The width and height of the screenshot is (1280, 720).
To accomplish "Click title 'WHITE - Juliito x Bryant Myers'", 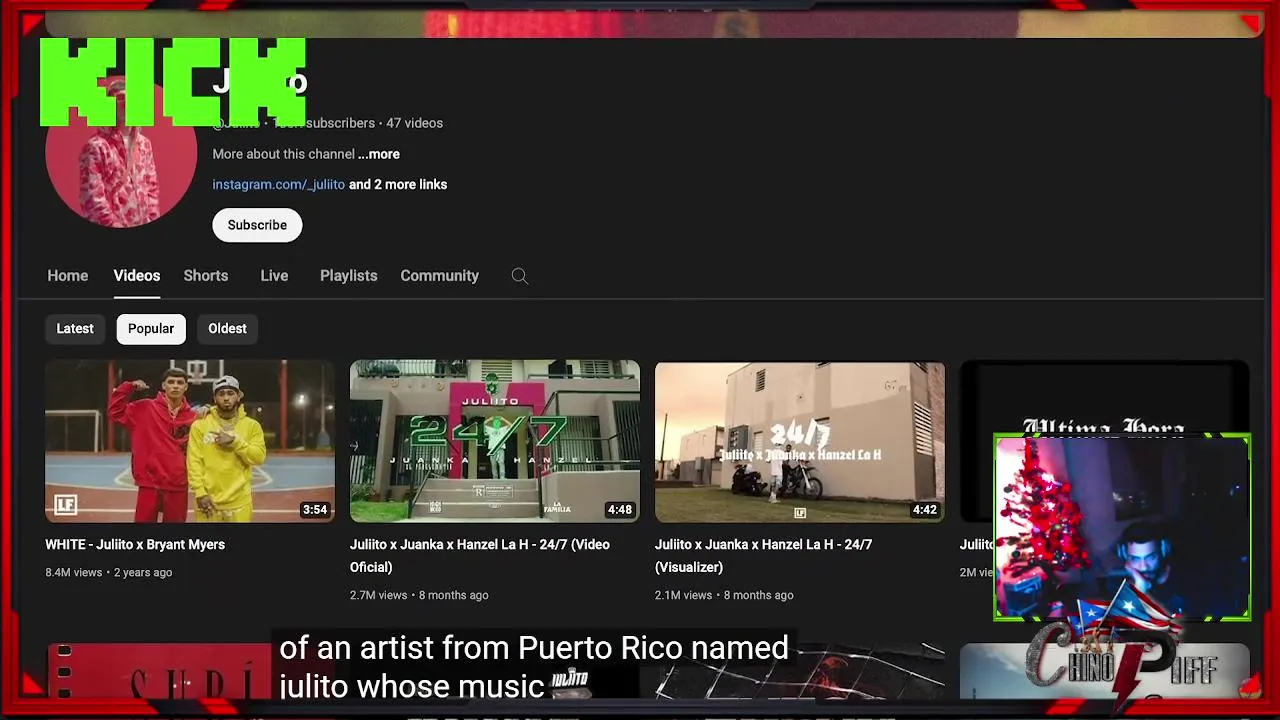I will click(x=135, y=545).
